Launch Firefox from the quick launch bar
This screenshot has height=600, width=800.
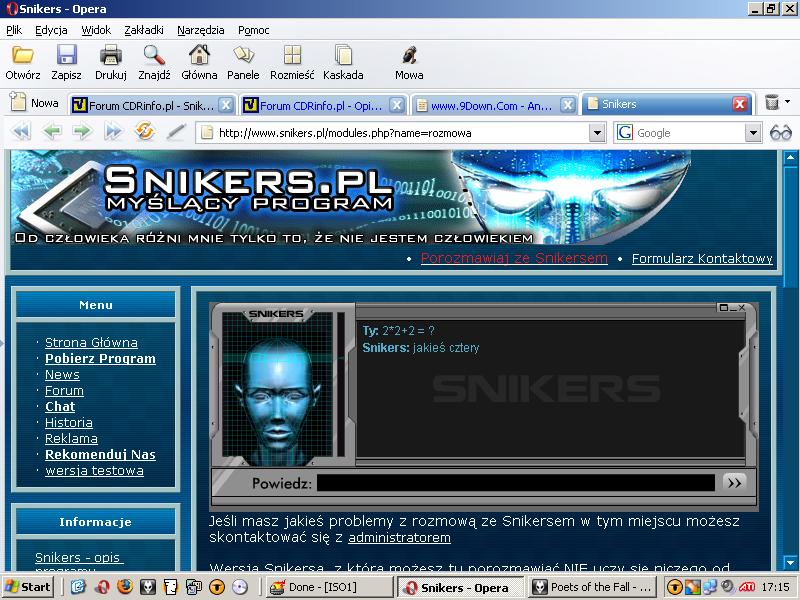124,587
